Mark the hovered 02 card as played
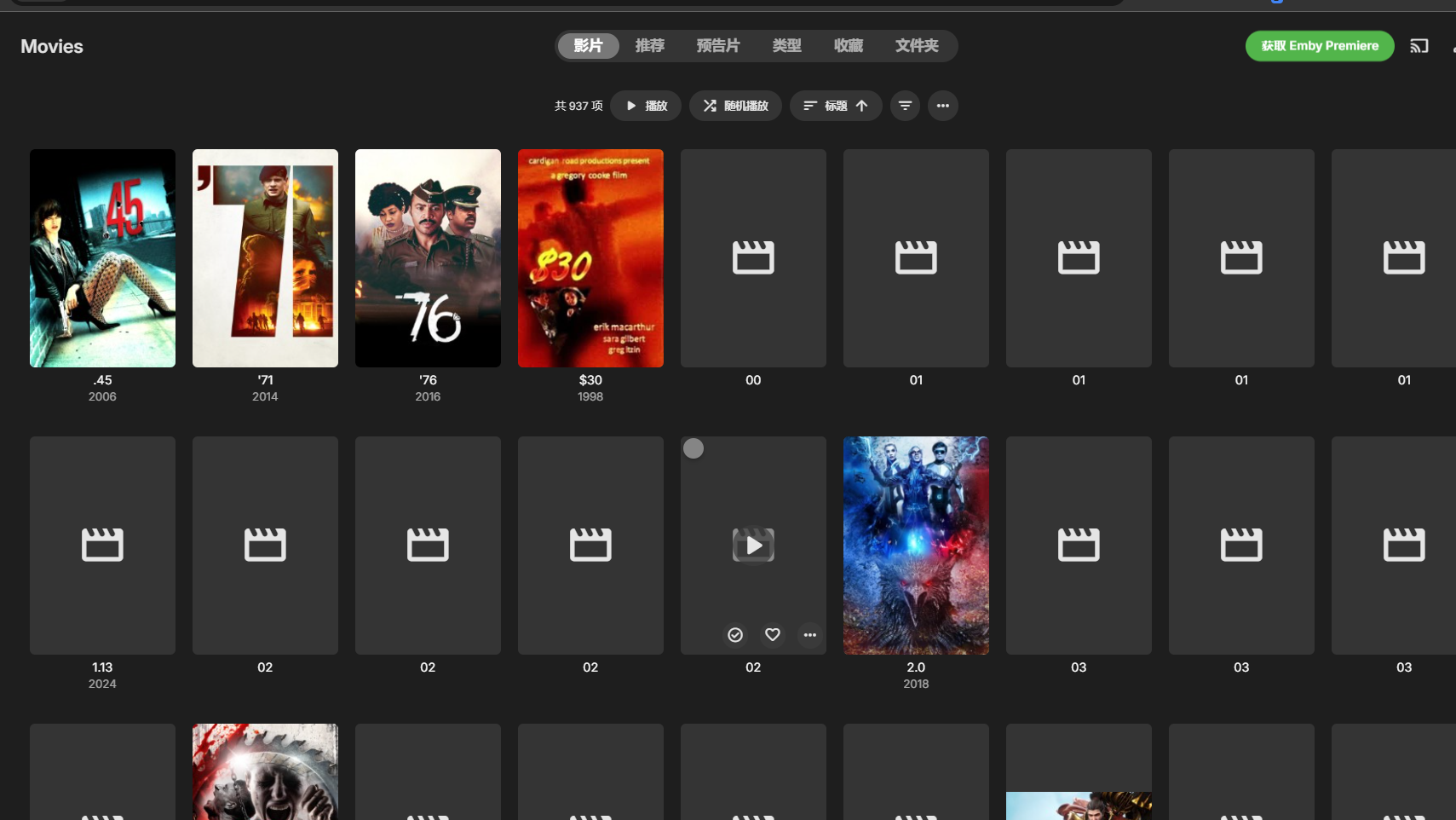The image size is (1456, 820). (x=735, y=635)
